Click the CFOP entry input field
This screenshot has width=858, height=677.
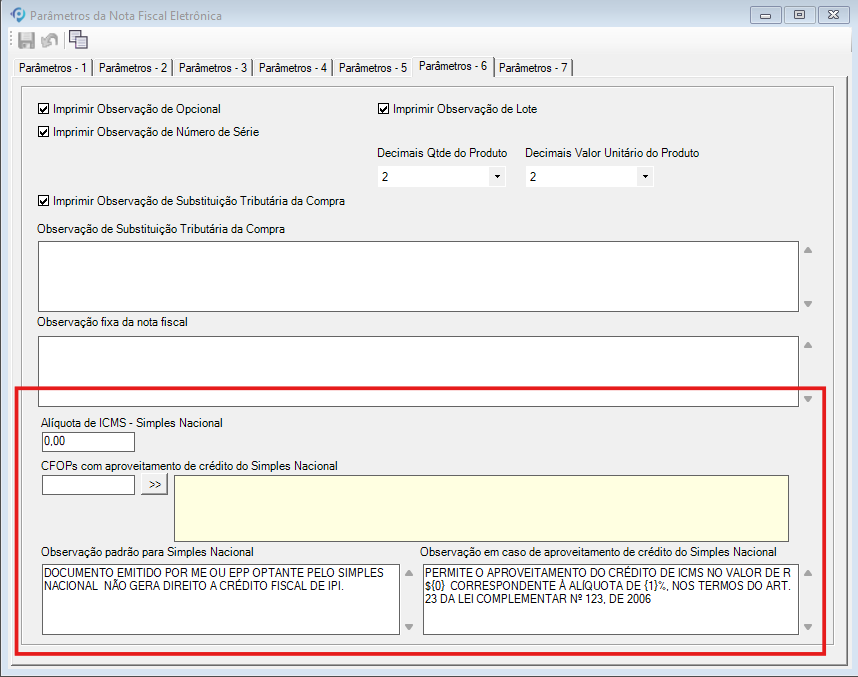pyautogui.click(x=88, y=485)
